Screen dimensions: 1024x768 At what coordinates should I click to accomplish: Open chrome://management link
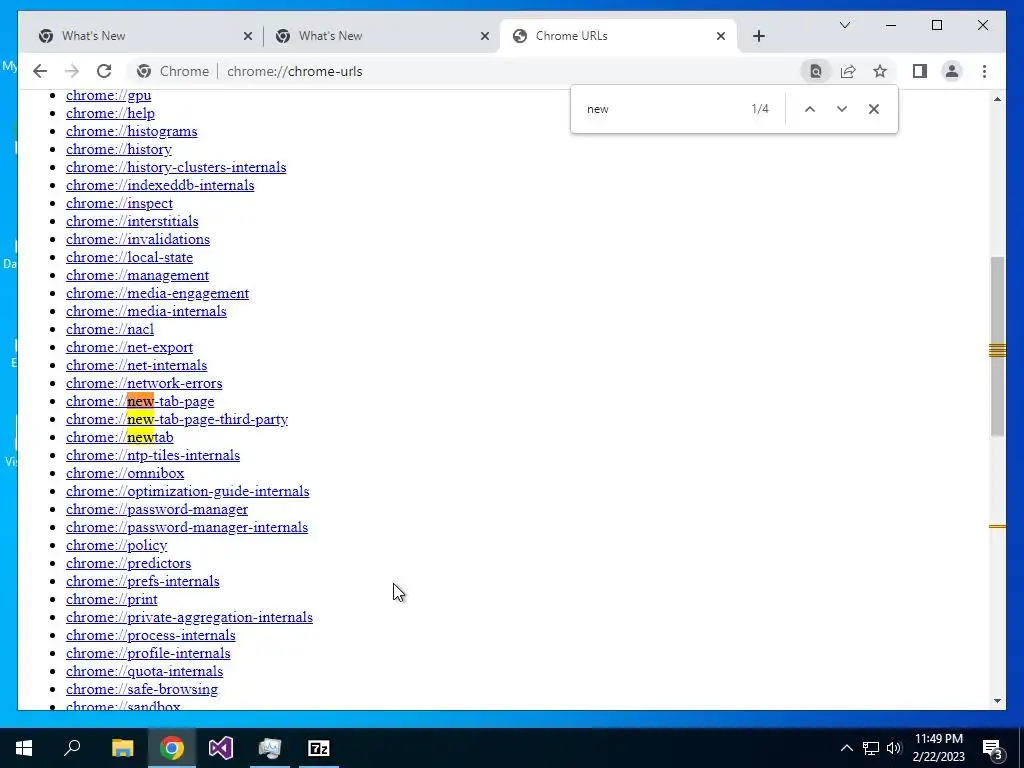pos(137,276)
